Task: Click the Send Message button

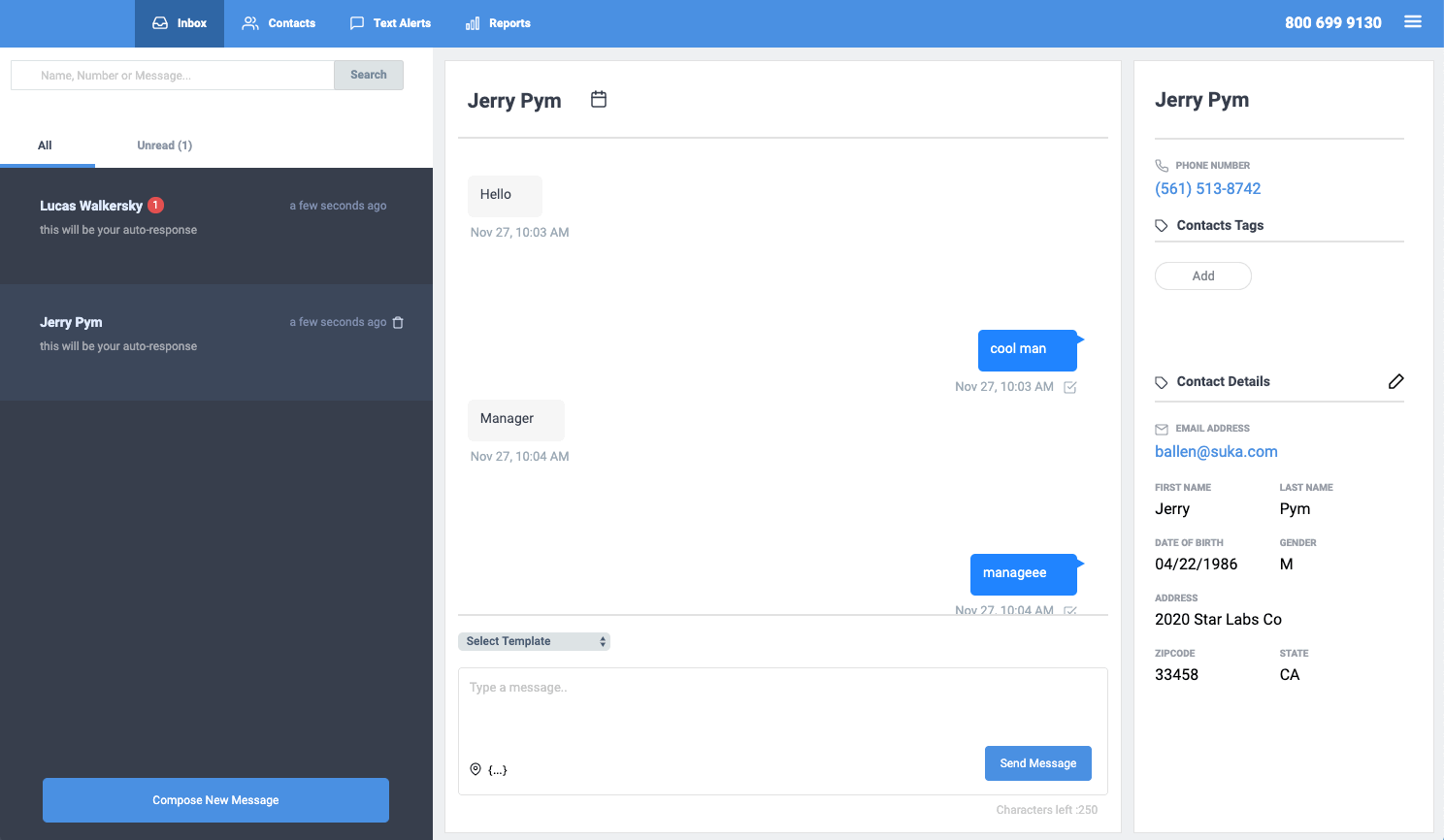Action: [1038, 763]
